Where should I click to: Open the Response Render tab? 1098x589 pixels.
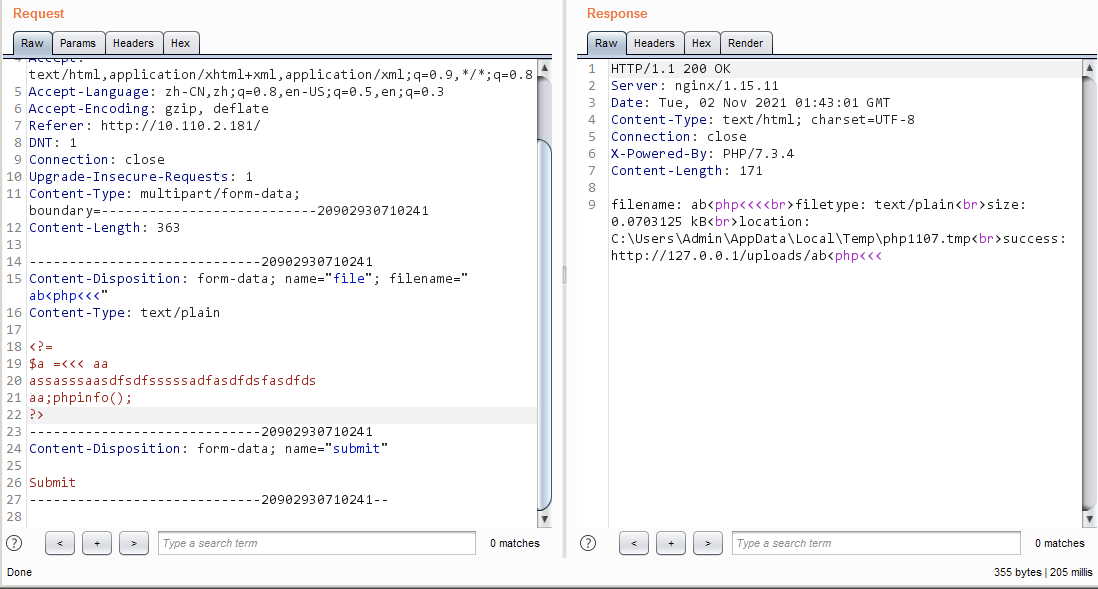tap(745, 43)
